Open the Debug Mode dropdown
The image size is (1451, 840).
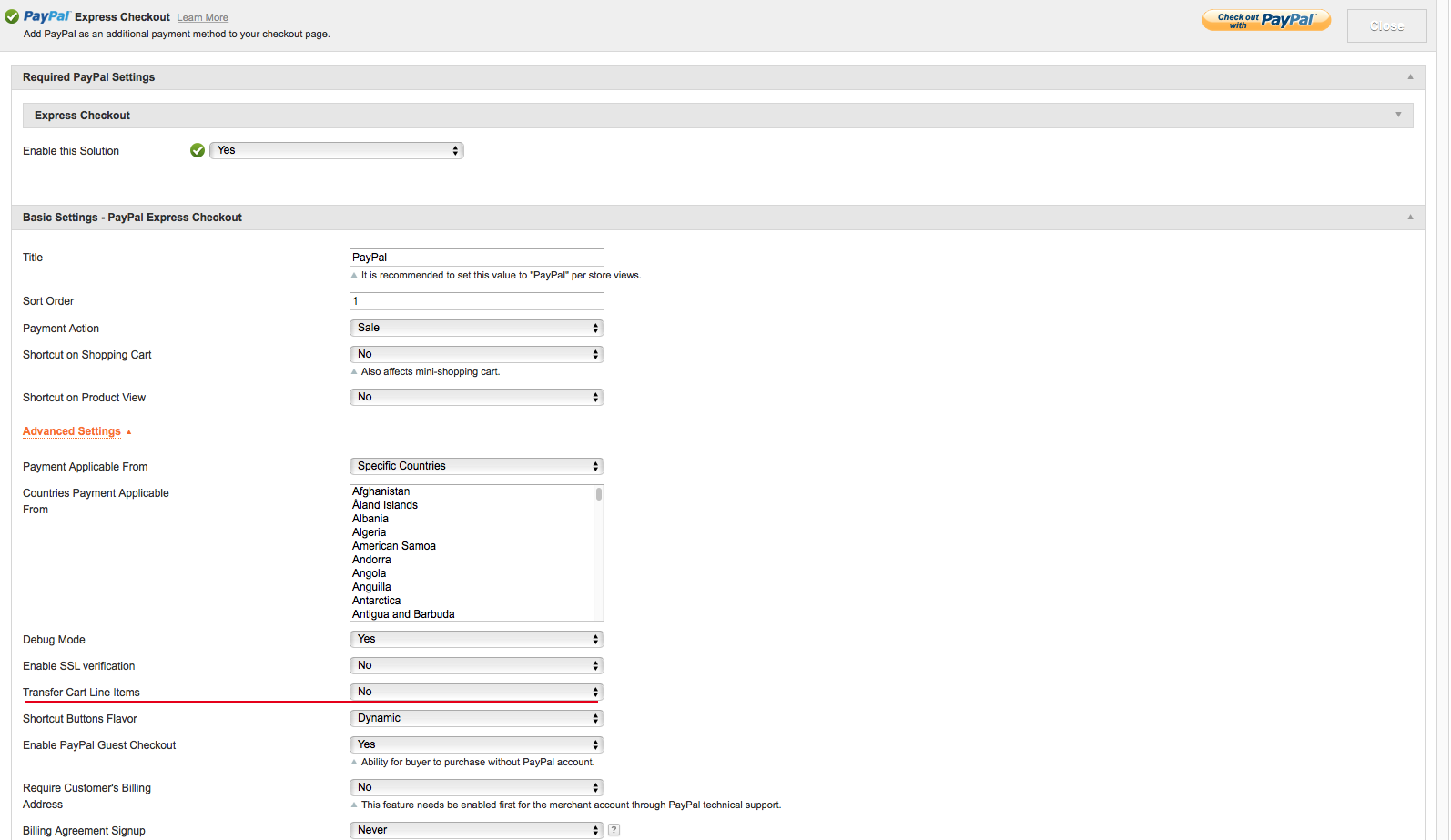pyautogui.click(x=477, y=639)
